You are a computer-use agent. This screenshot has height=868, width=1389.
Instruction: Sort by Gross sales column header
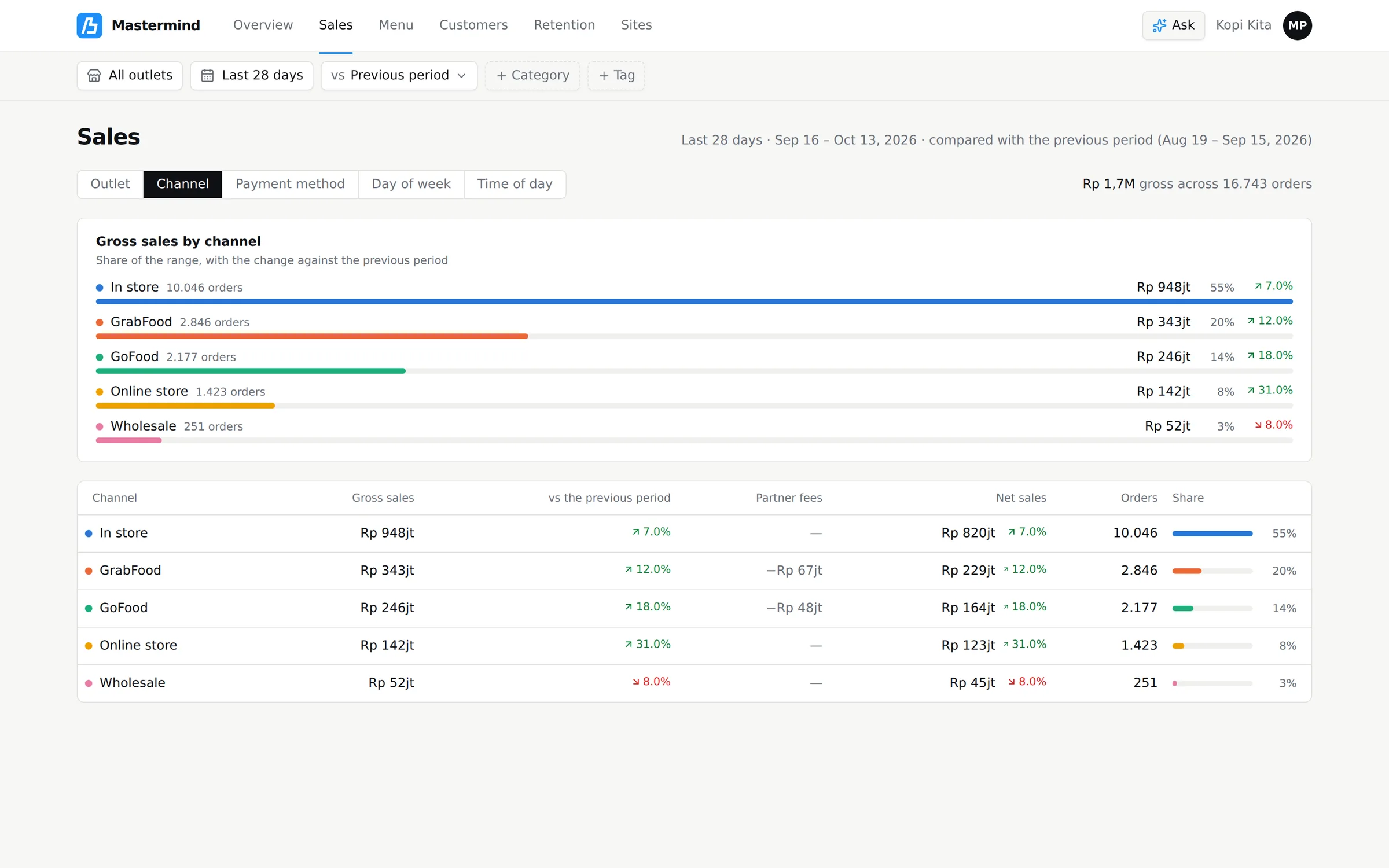(383, 498)
